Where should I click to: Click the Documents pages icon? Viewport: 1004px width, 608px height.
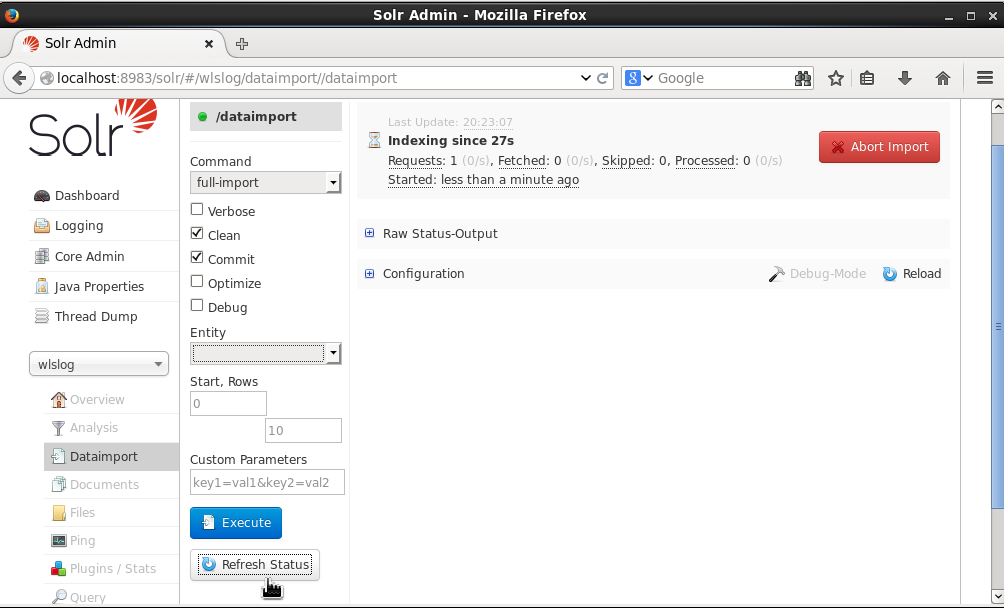[x=58, y=484]
